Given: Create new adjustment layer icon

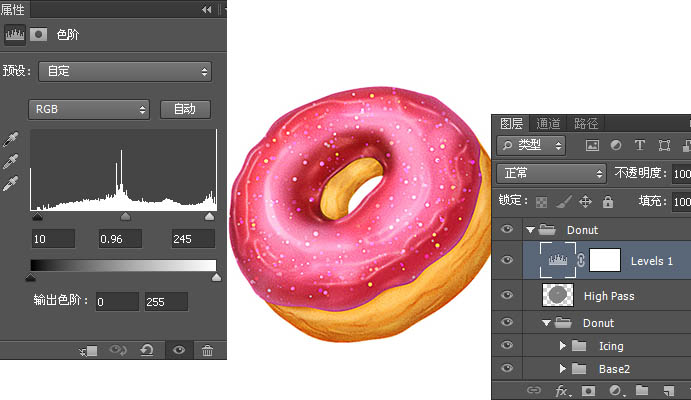Looking at the screenshot, I should click(x=615, y=390).
